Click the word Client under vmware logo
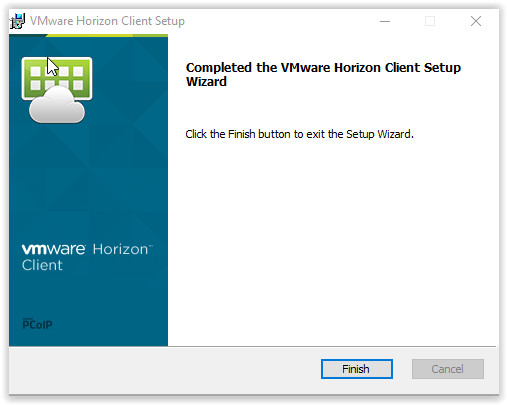The height and width of the screenshot is (405, 507). tap(42, 265)
